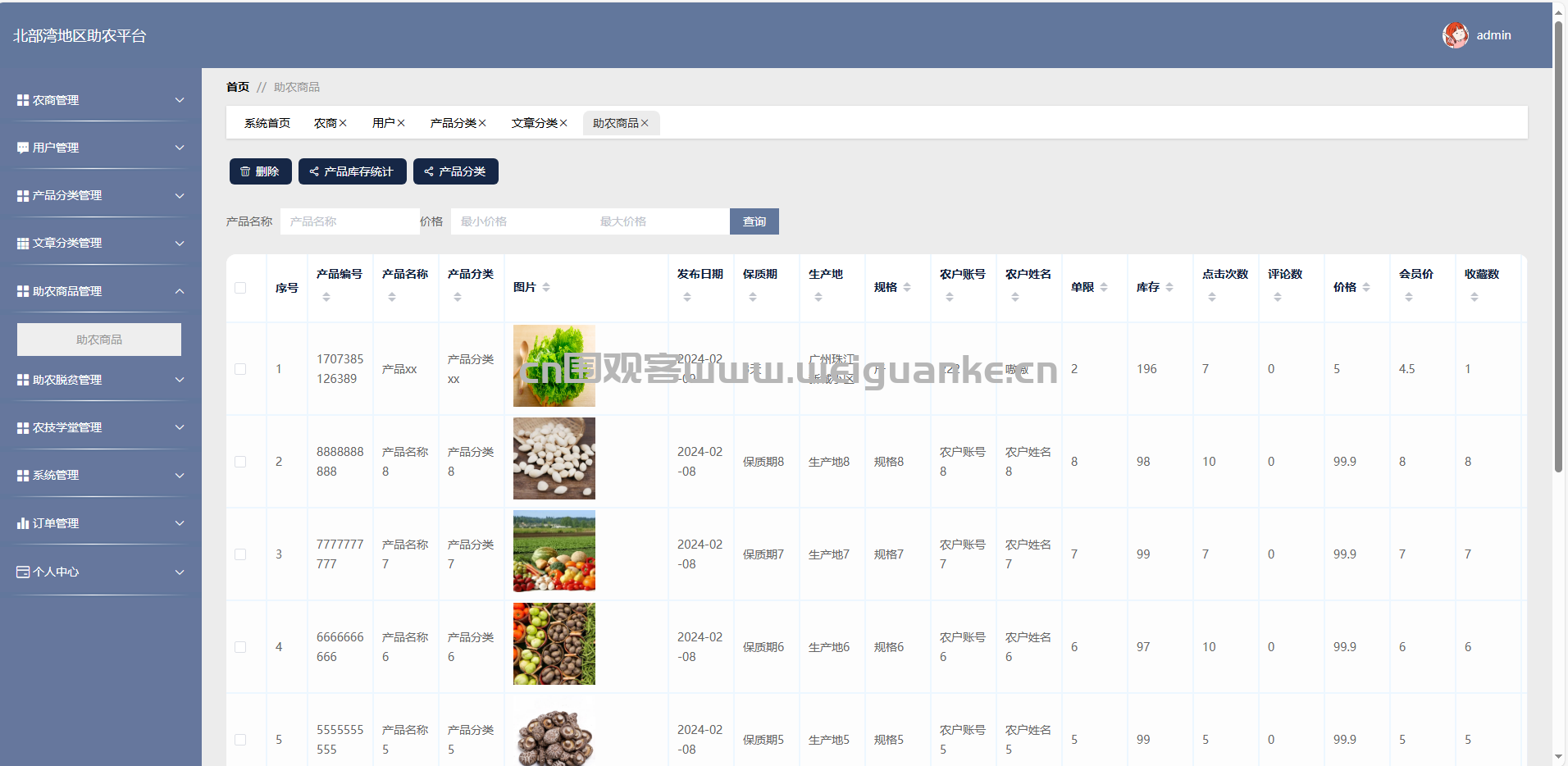Click the 农商管理 grid icon in sidebar
The width and height of the screenshot is (1568, 766).
(x=23, y=100)
